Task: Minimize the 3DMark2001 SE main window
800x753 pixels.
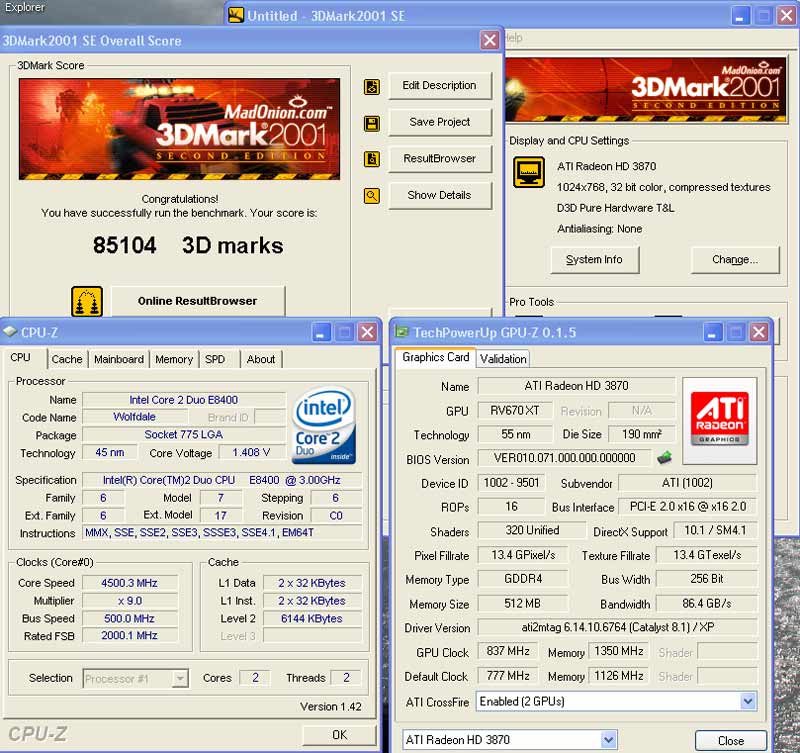Action: (x=740, y=15)
